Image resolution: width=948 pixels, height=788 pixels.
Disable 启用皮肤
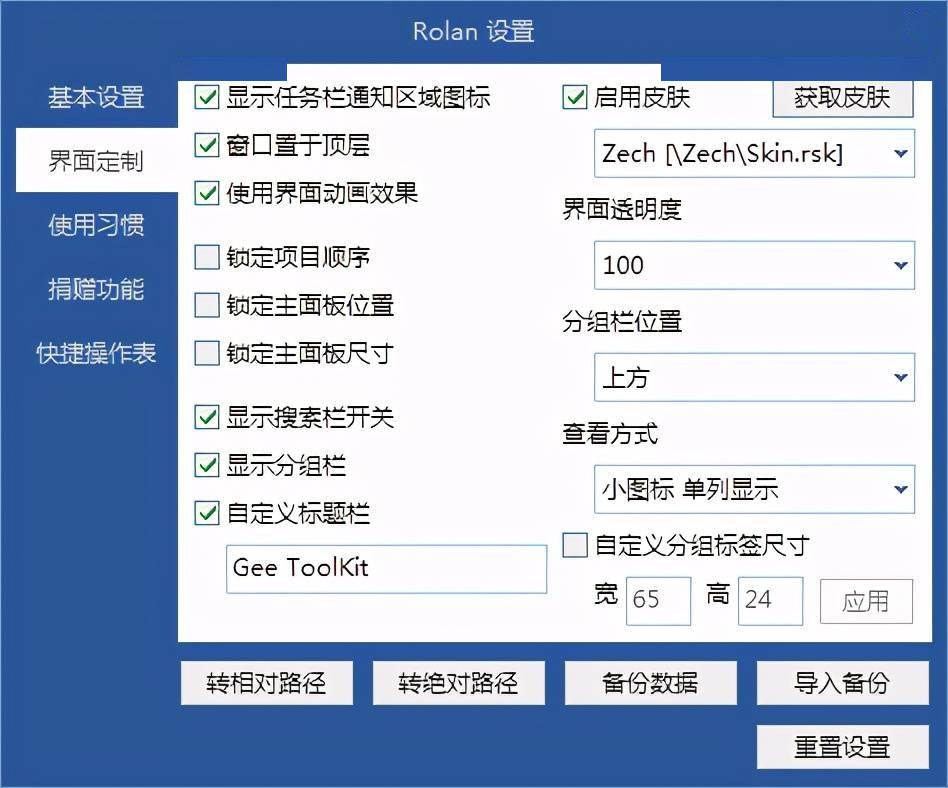pyautogui.click(x=575, y=97)
